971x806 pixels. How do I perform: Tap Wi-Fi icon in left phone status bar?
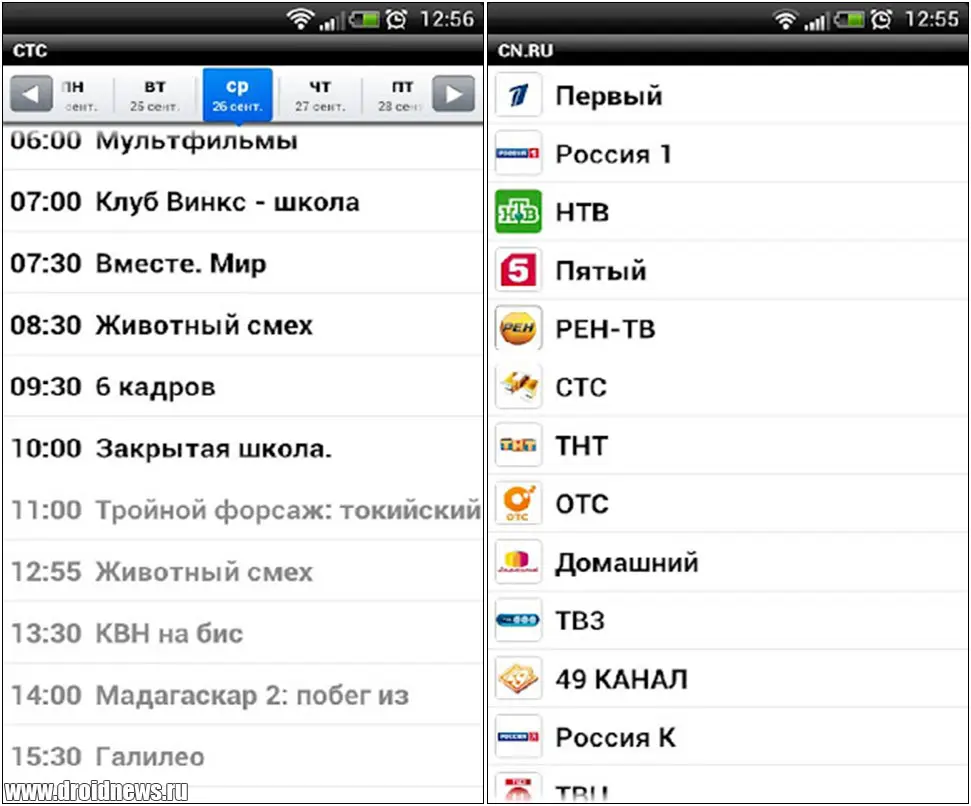[300, 19]
